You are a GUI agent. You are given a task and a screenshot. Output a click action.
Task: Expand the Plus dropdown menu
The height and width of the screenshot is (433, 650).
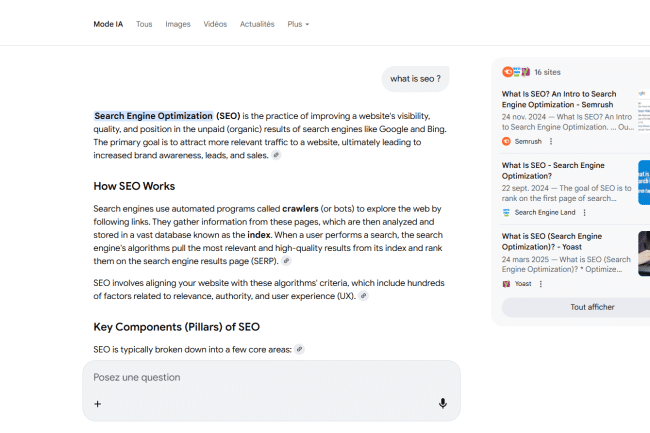point(298,24)
